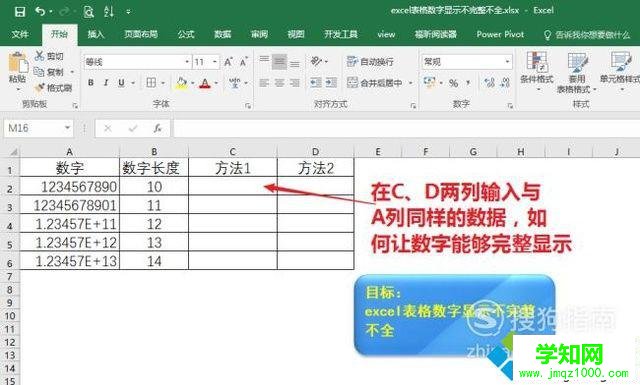
Task: Toggle Italic formatting
Action: point(106,83)
